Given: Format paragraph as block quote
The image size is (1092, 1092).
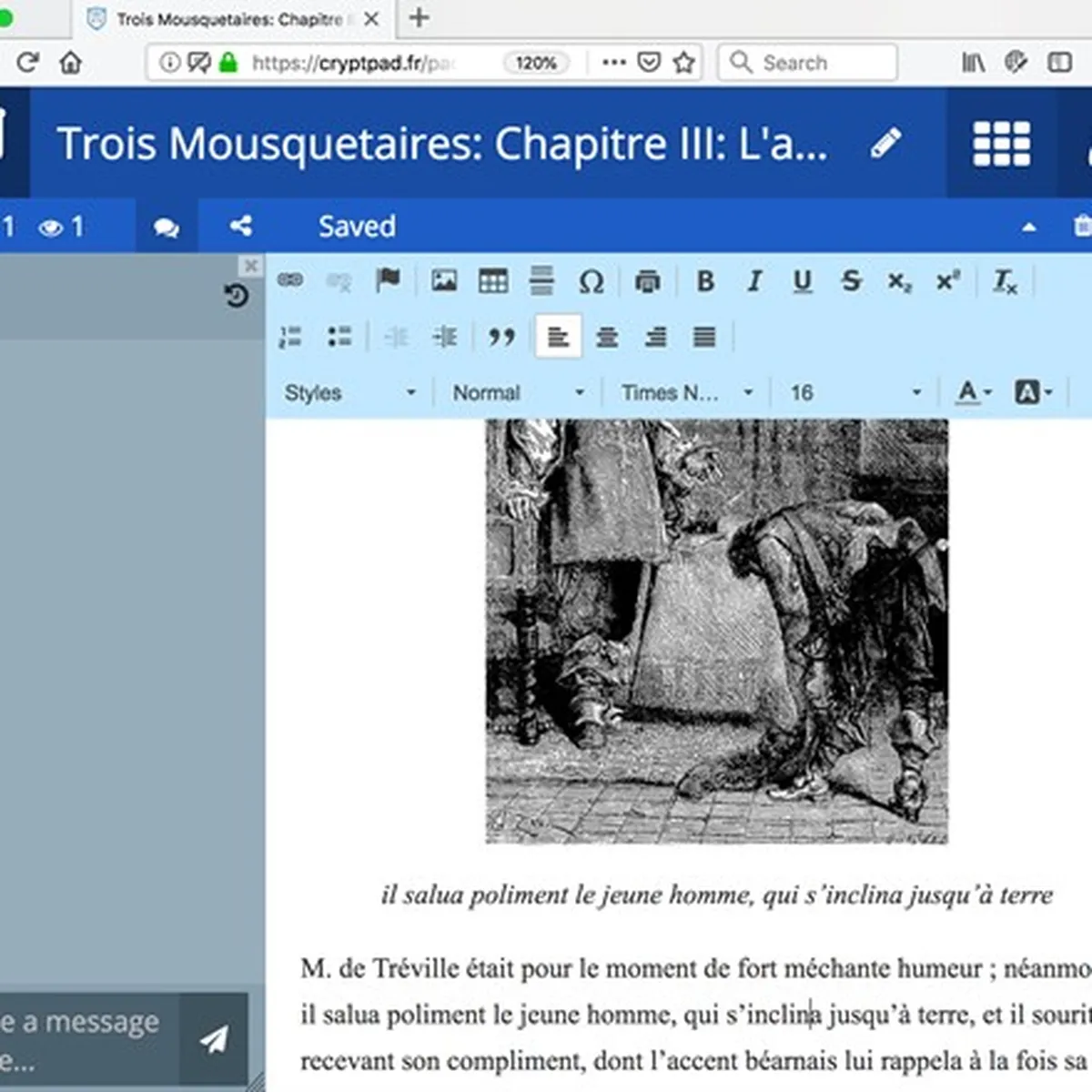Looking at the screenshot, I should coord(501,337).
